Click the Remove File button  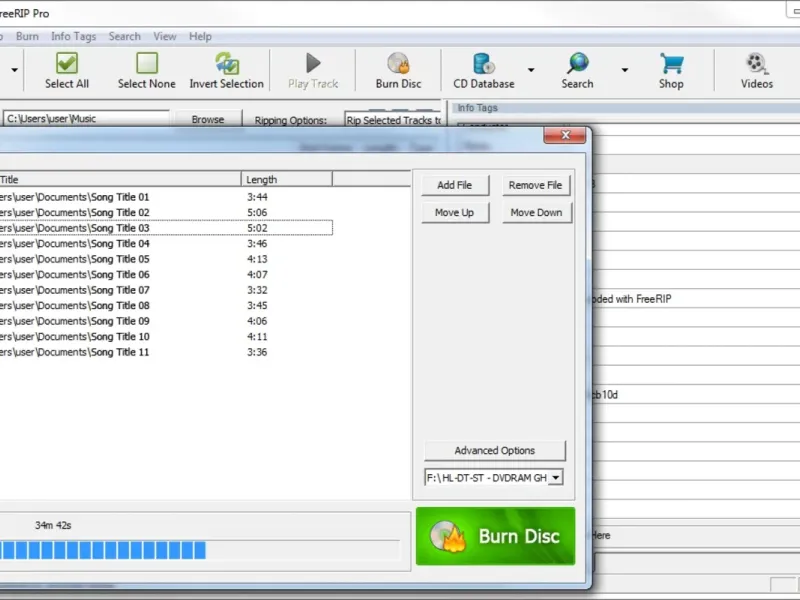[536, 185]
